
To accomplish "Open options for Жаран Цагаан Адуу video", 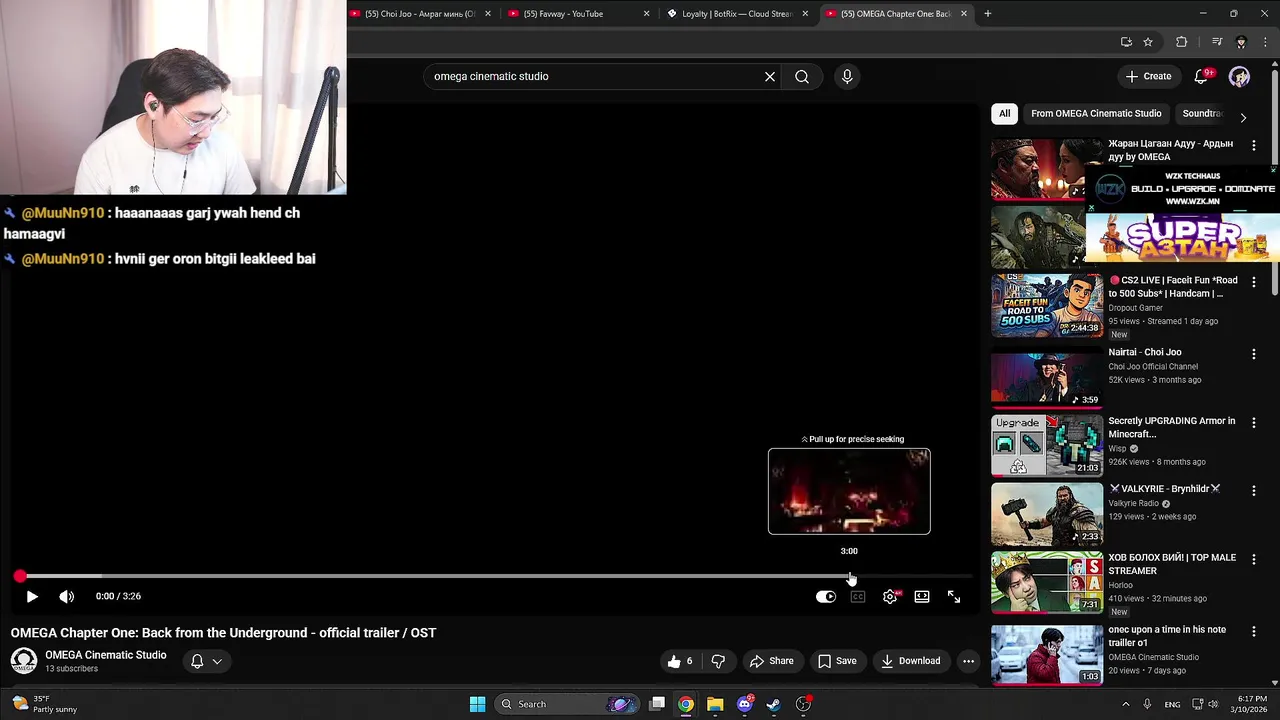I will [1254, 145].
